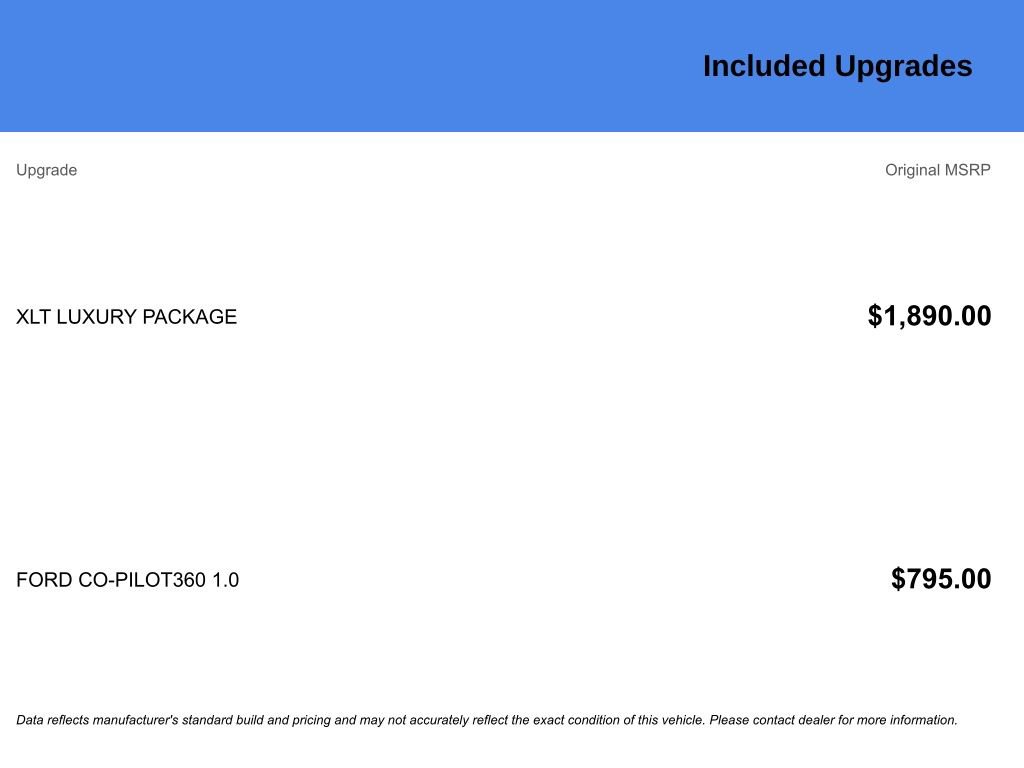Click 'Please contact dealer' sentence in footer
1024x768 pixels.
833,720
